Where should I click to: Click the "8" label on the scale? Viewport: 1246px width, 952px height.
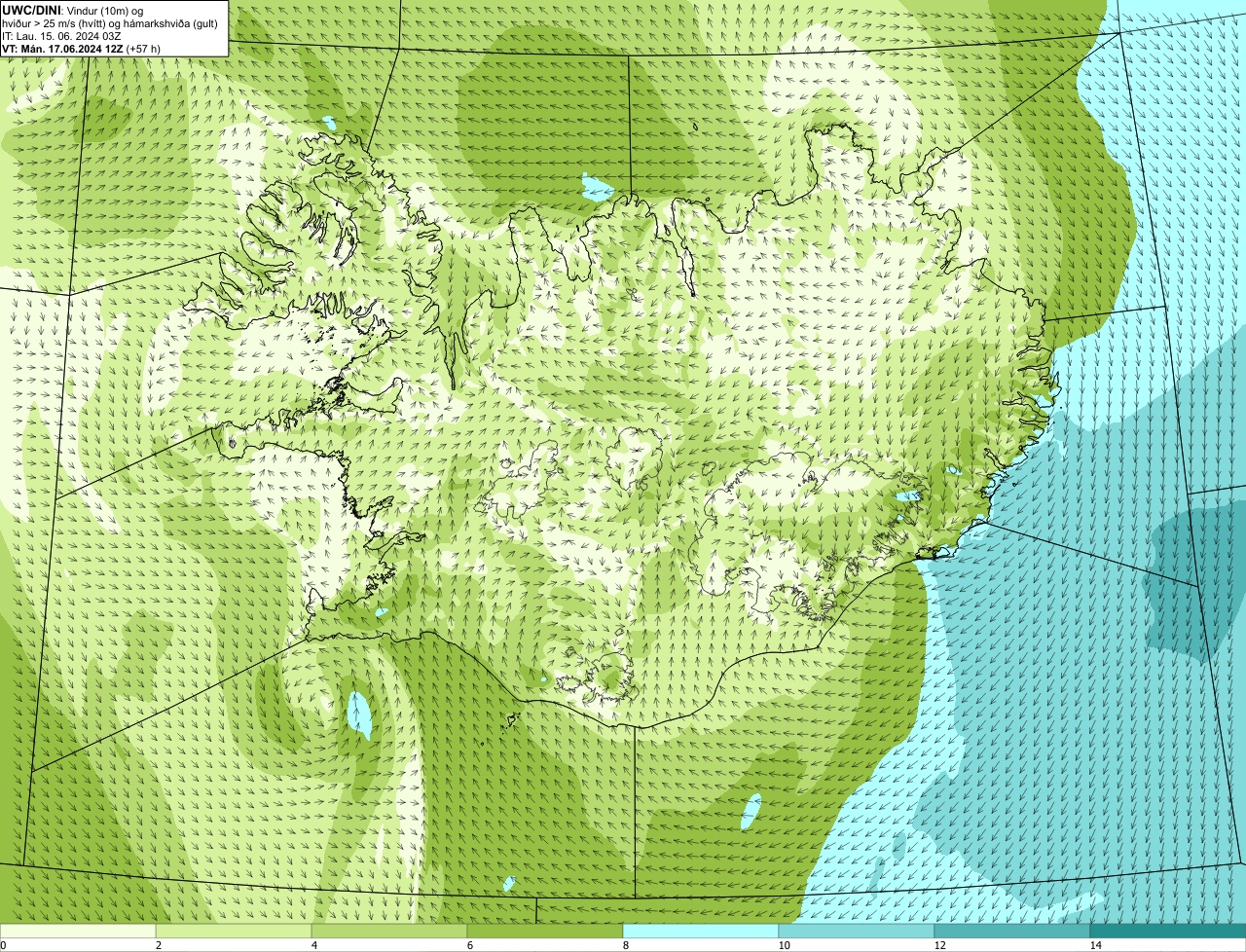tap(625, 945)
